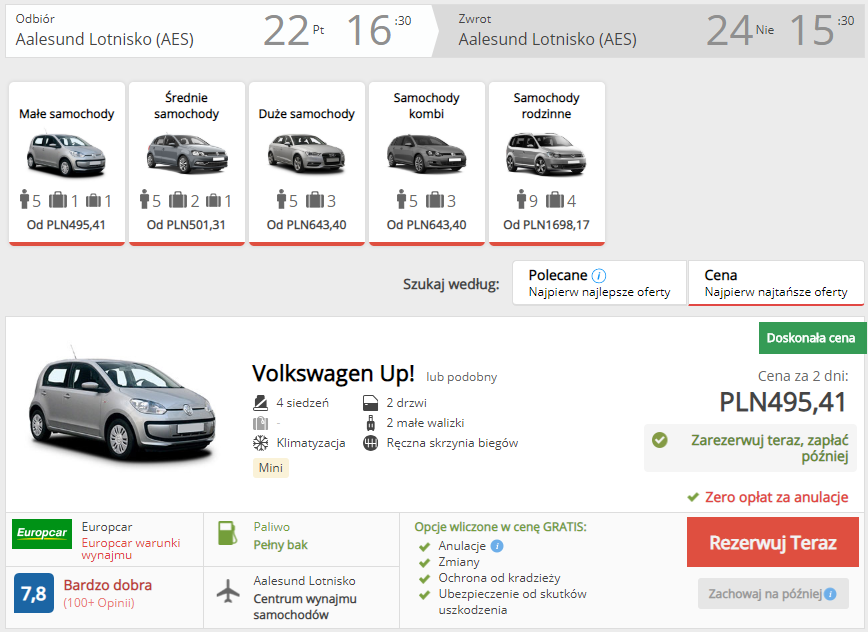868x632 pixels.
Task: Click info icon on Zachowaj na później
Action: [829, 594]
